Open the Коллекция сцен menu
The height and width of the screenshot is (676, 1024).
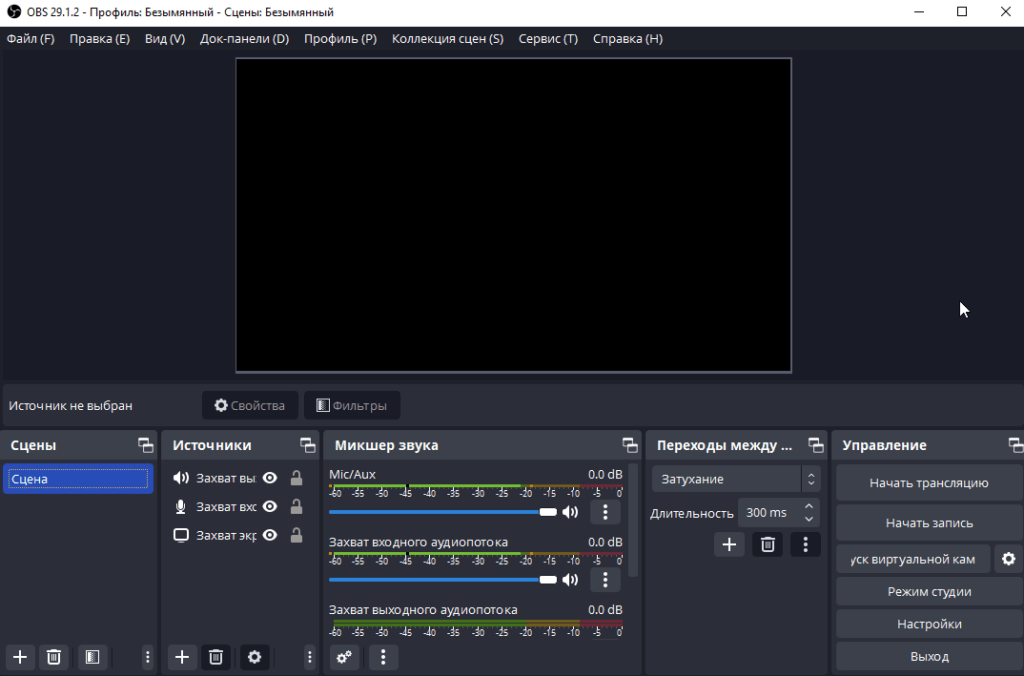(x=447, y=39)
